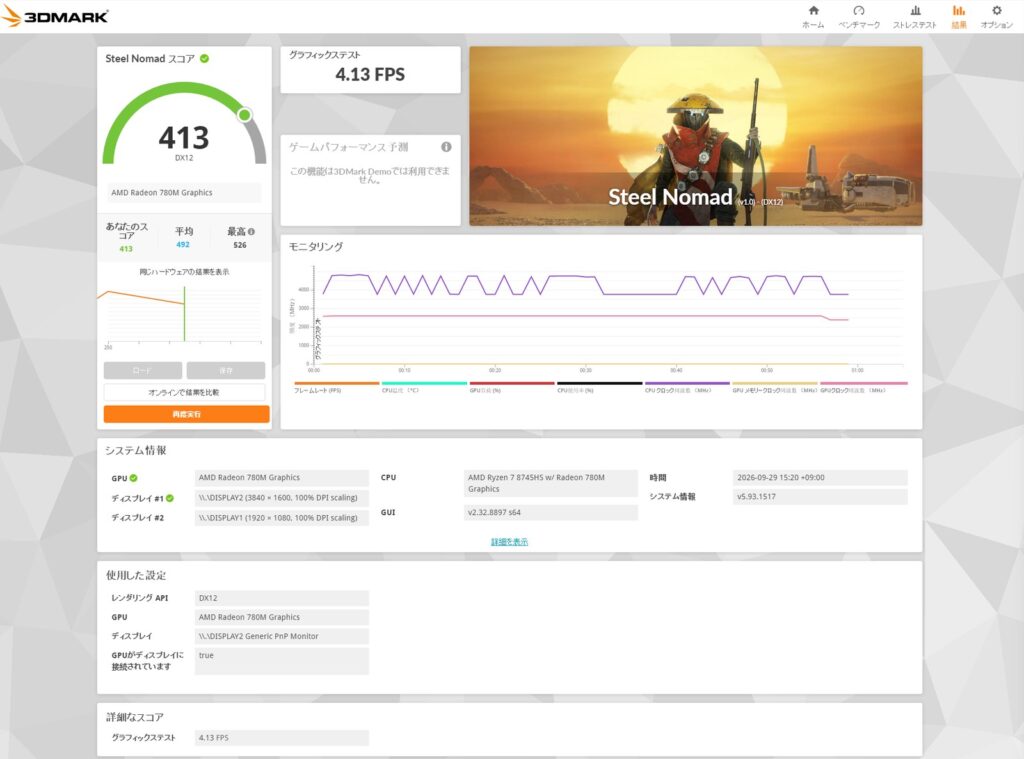Click the 最高 score value 526
Image resolution: width=1024 pixels, height=759 pixels.
tap(240, 245)
